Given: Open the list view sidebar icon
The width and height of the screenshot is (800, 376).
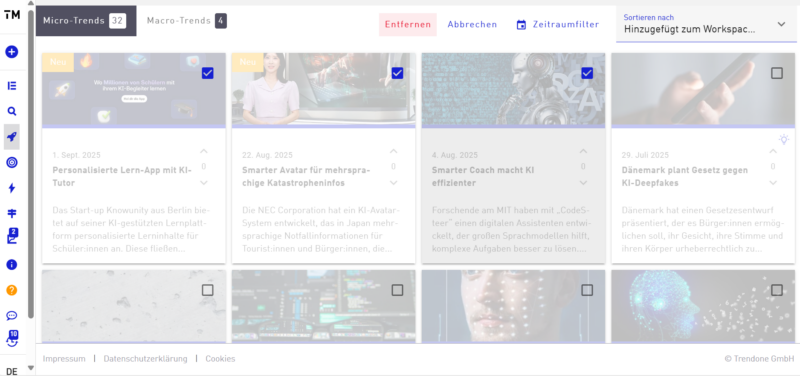Looking at the screenshot, I should pos(12,86).
